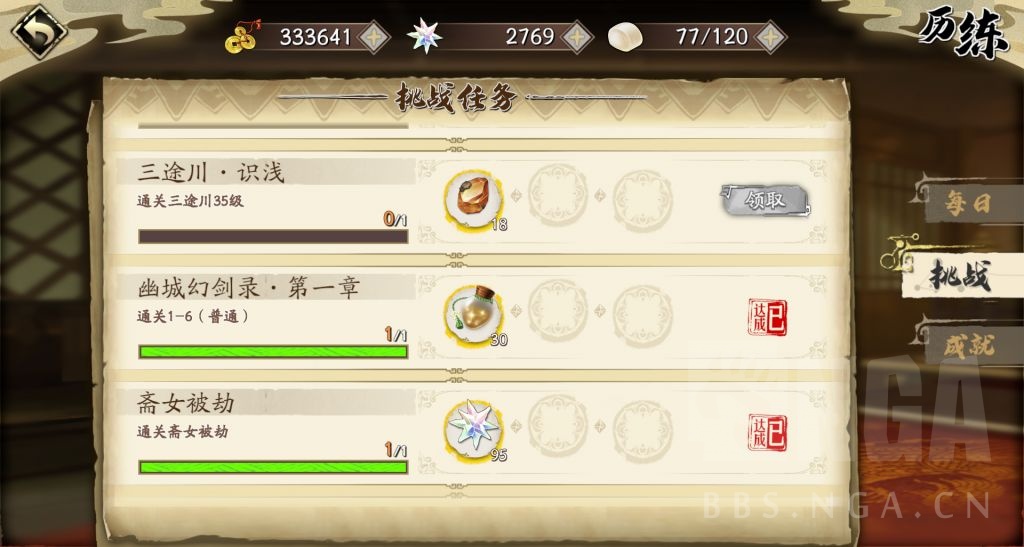
Task: Add more gold coins with plus
Action: 374,37
